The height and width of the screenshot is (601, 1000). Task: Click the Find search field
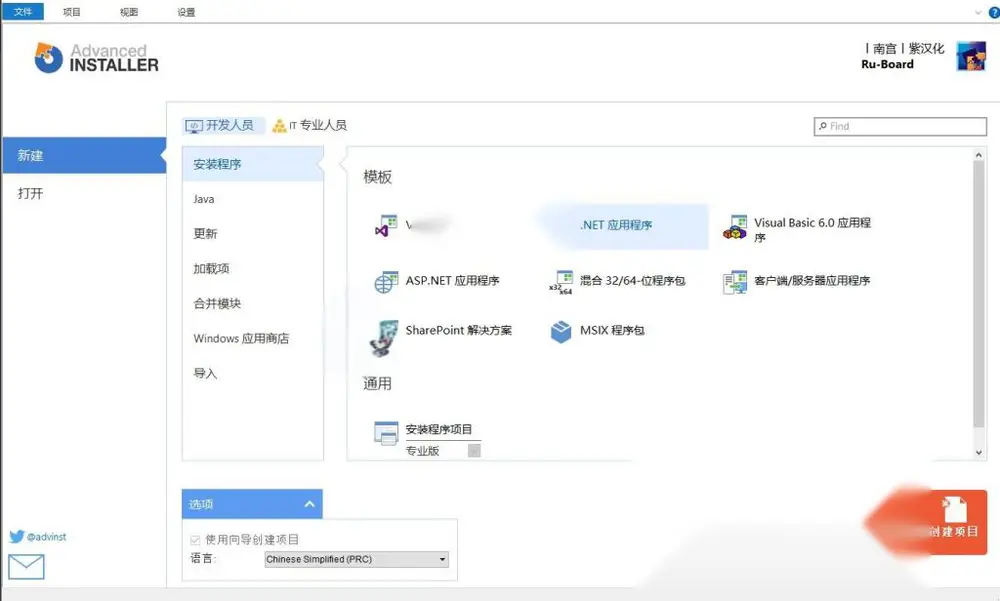tap(900, 126)
